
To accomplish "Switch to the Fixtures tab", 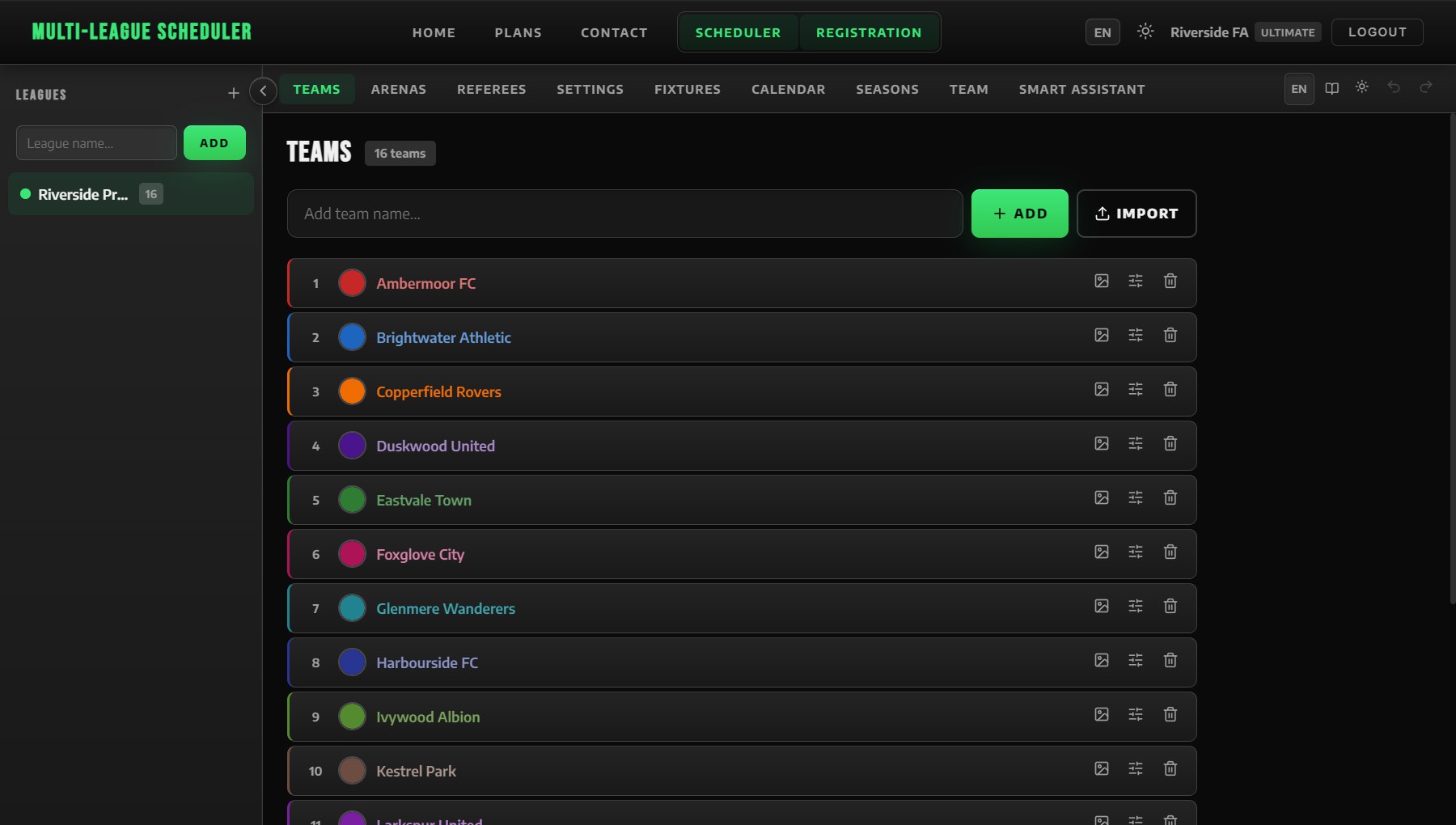I will coord(688,89).
